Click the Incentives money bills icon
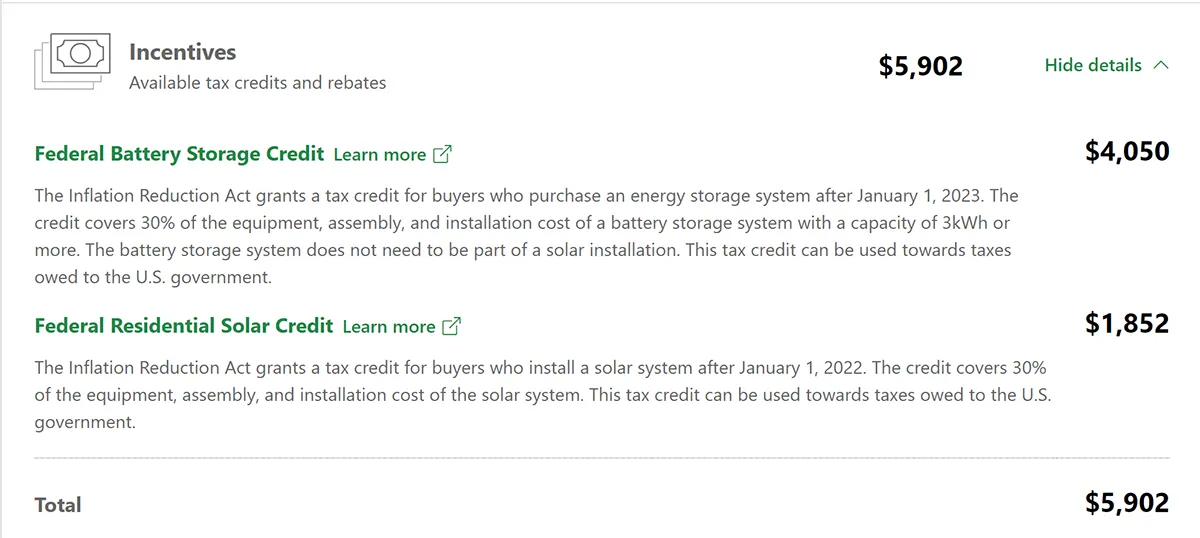 tap(71, 60)
